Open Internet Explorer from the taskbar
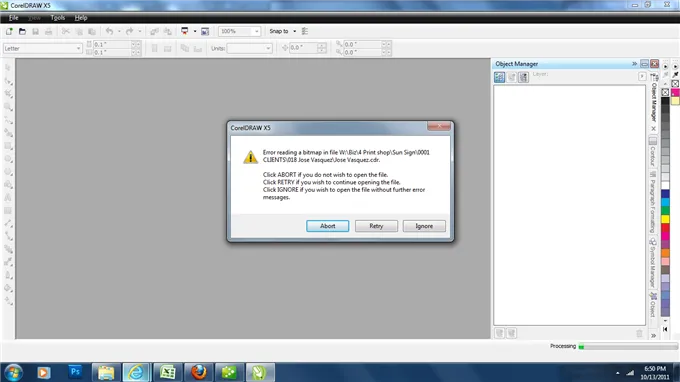The width and height of the screenshot is (680, 382). (136, 372)
